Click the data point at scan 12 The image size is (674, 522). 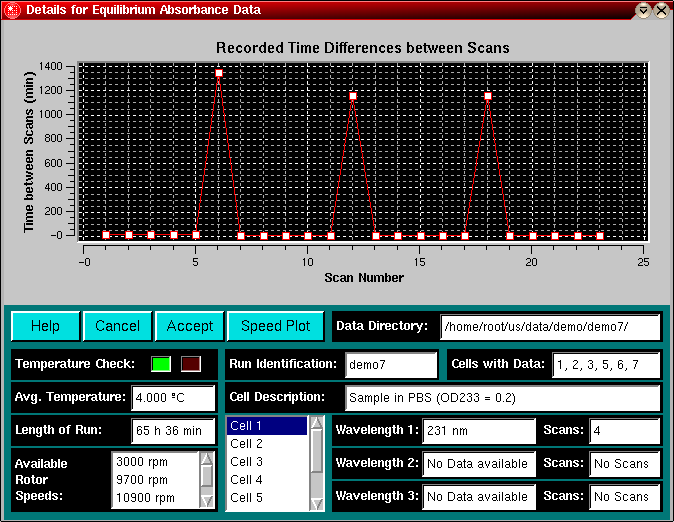click(x=353, y=96)
